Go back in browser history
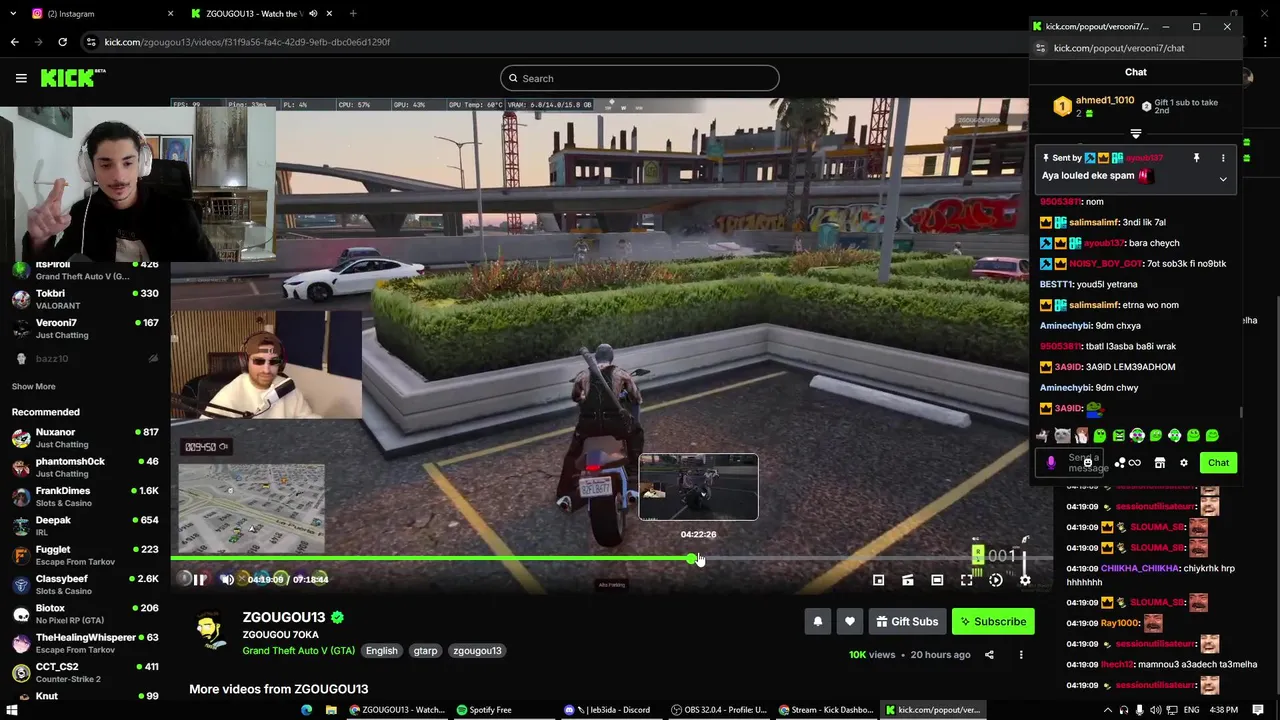 coord(14,42)
